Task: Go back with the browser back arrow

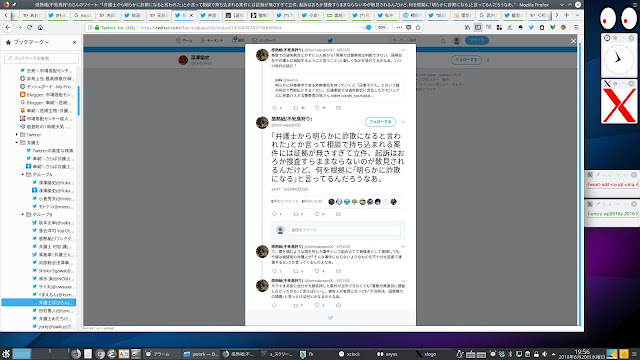Action: (8, 27)
